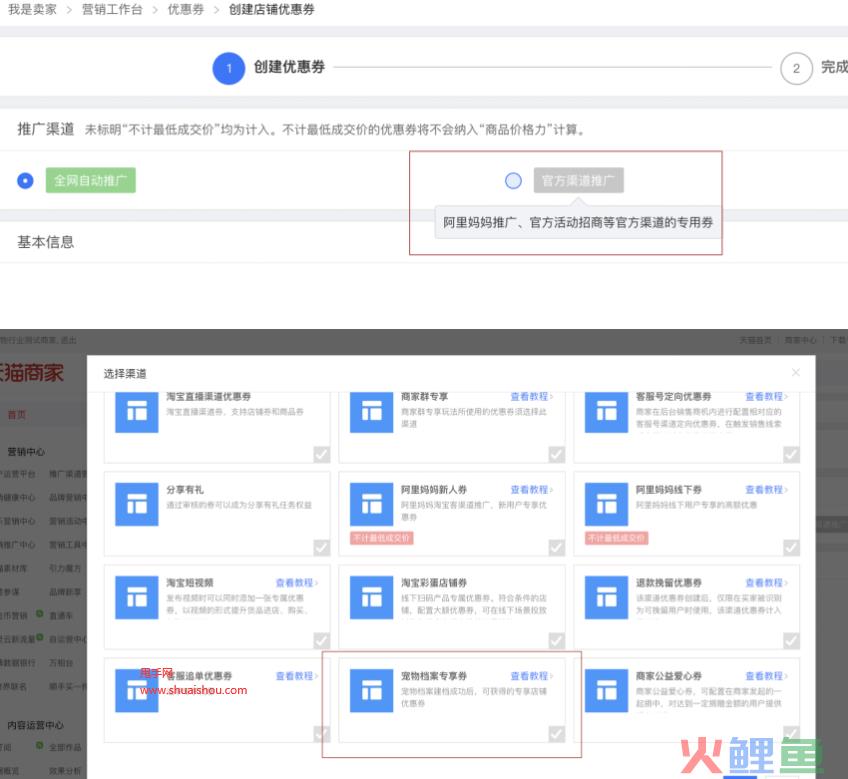Open 首页 in the sidebar
The width and height of the screenshot is (848, 779).
point(17,414)
